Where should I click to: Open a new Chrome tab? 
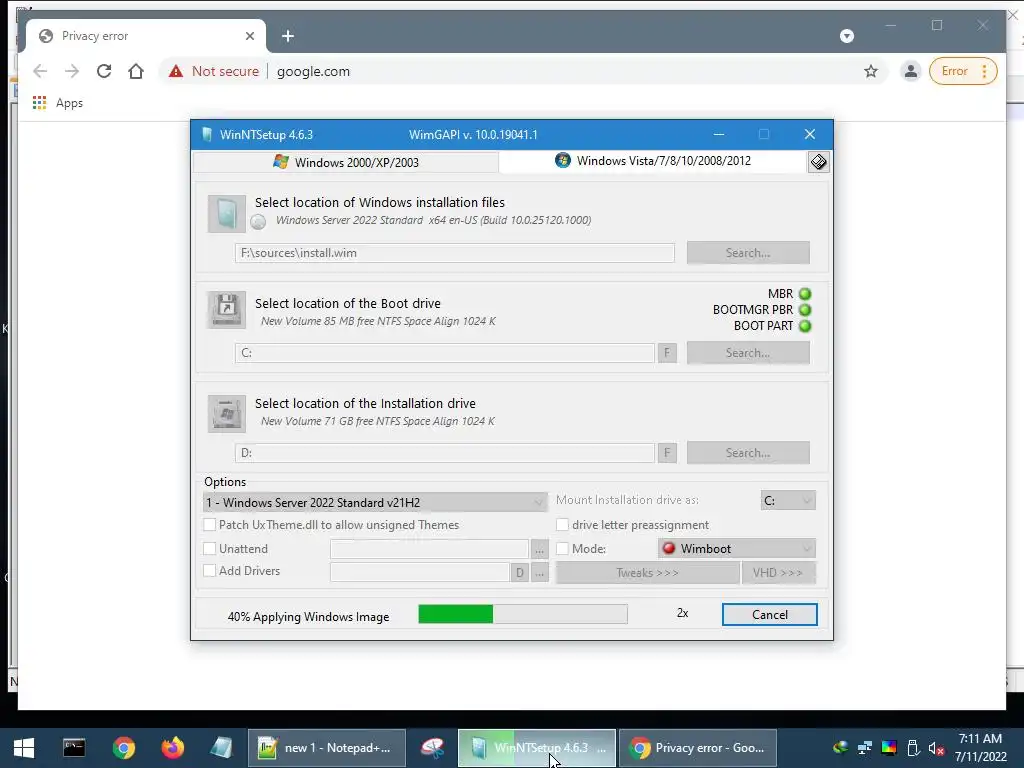coord(288,36)
